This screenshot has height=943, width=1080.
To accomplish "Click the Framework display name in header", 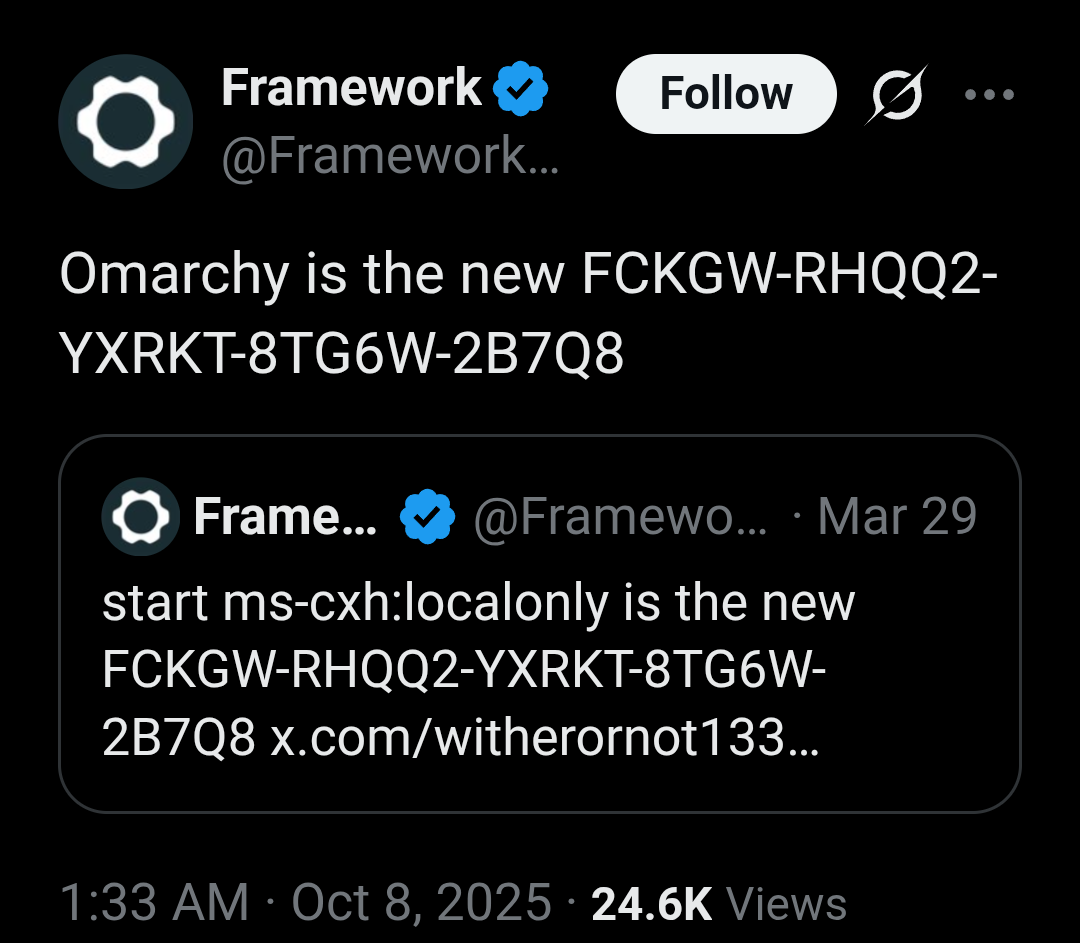I will pyautogui.click(x=351, y=88).
